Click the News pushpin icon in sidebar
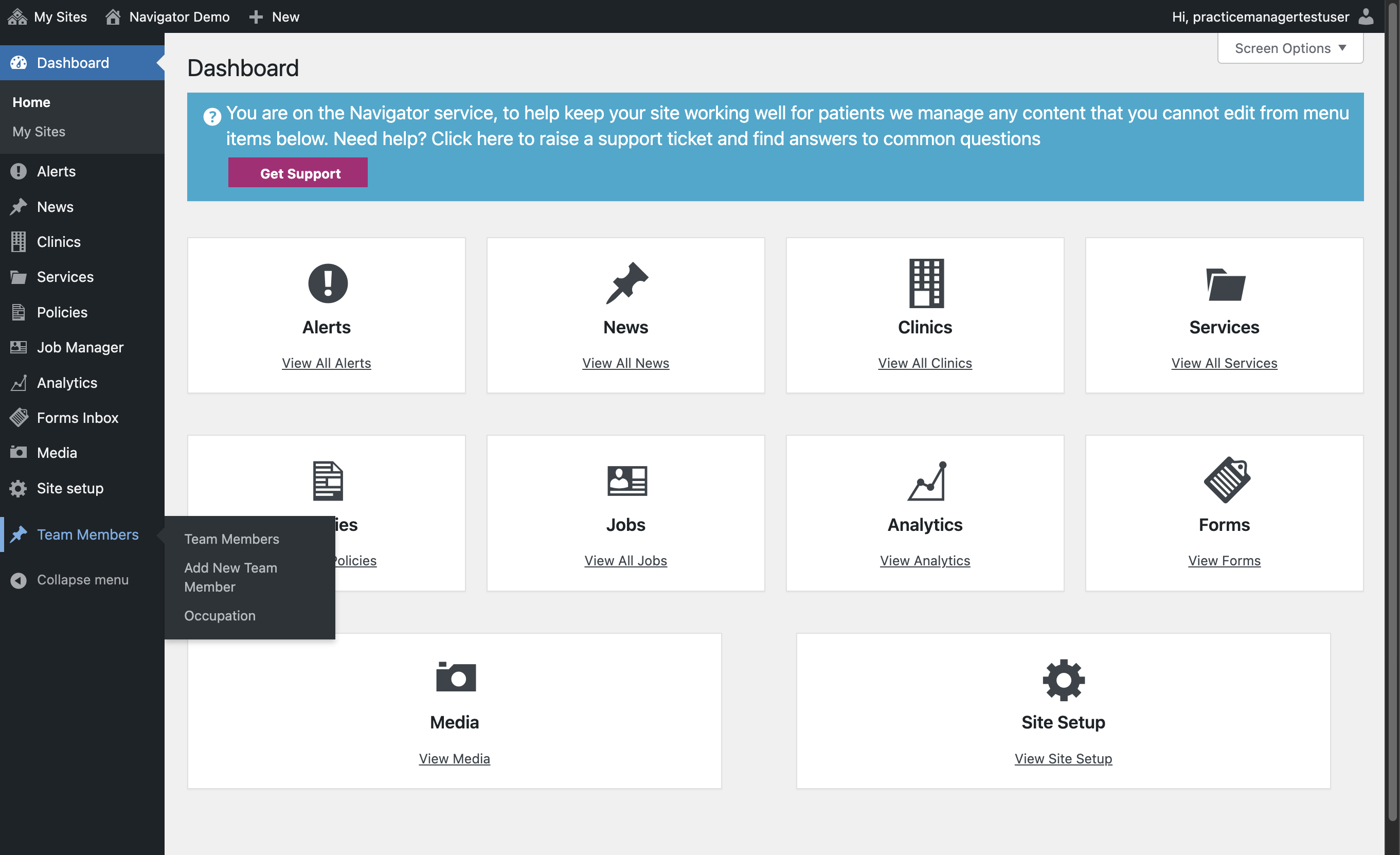 (x=18, y=206)
